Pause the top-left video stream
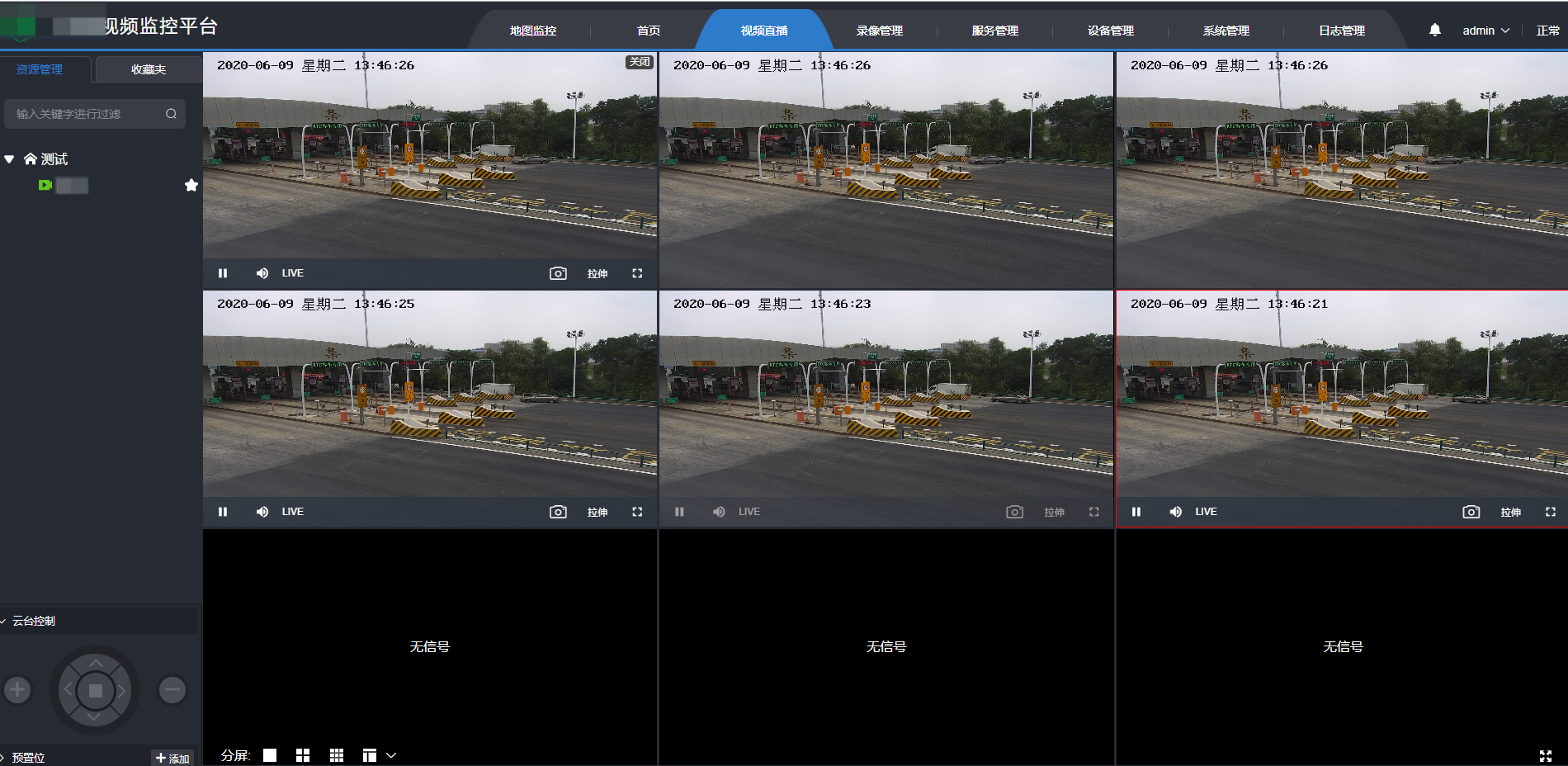 click(x=223, y=273)
